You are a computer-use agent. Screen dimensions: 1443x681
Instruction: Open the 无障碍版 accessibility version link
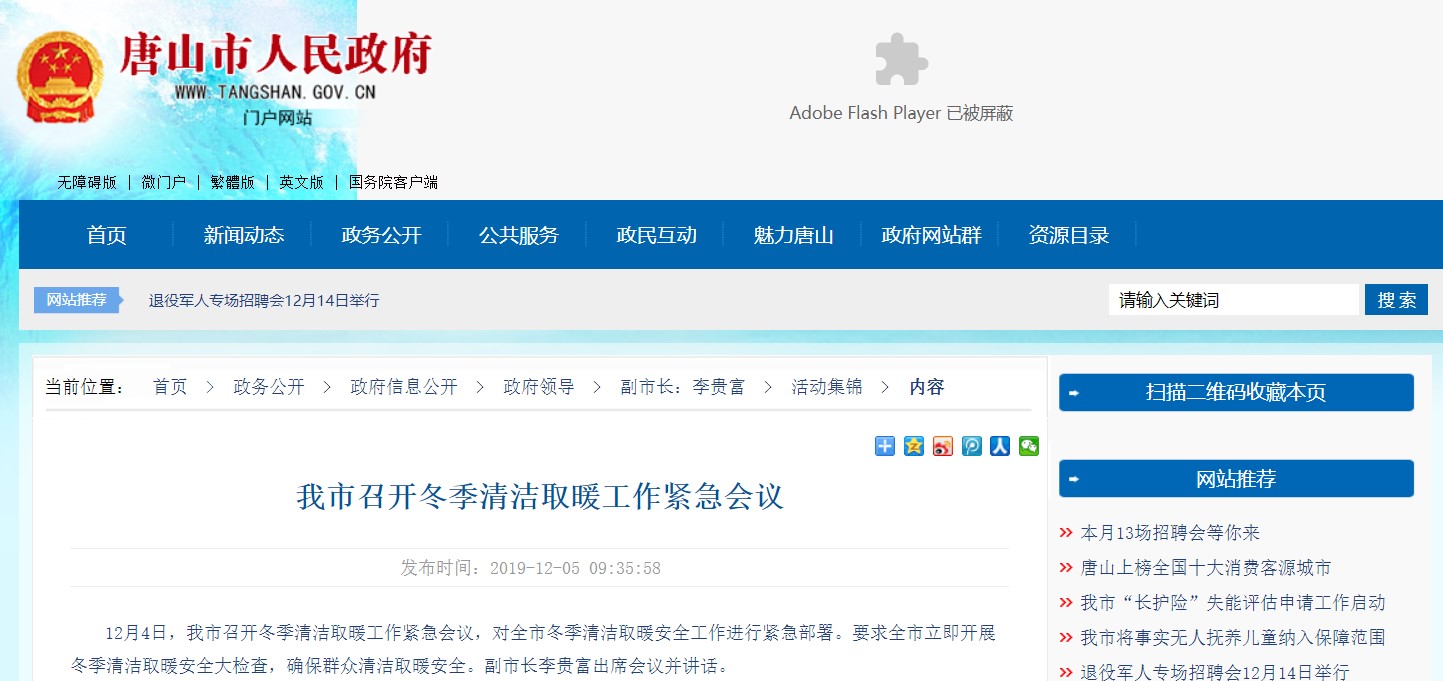(x=87, y=182)
